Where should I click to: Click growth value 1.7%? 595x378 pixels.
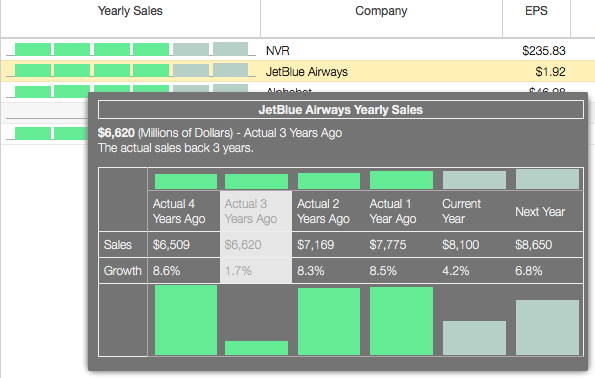(x=238, y=271)
